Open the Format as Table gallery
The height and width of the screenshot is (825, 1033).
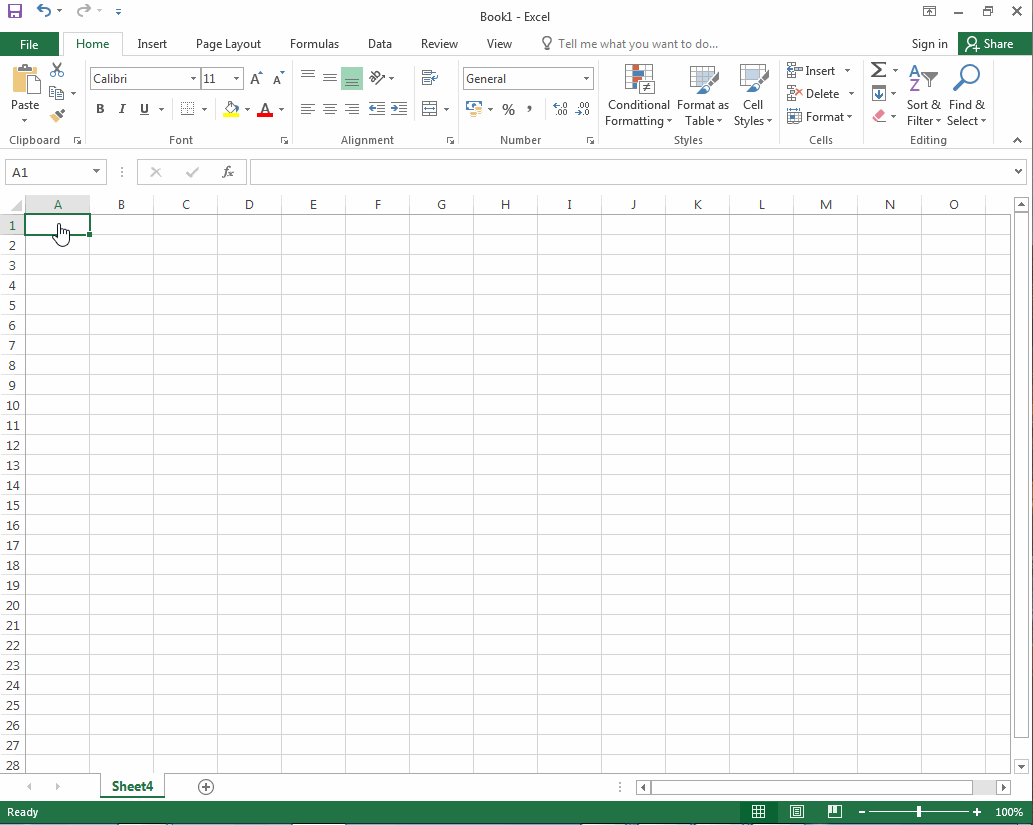[x=702, y=96]
